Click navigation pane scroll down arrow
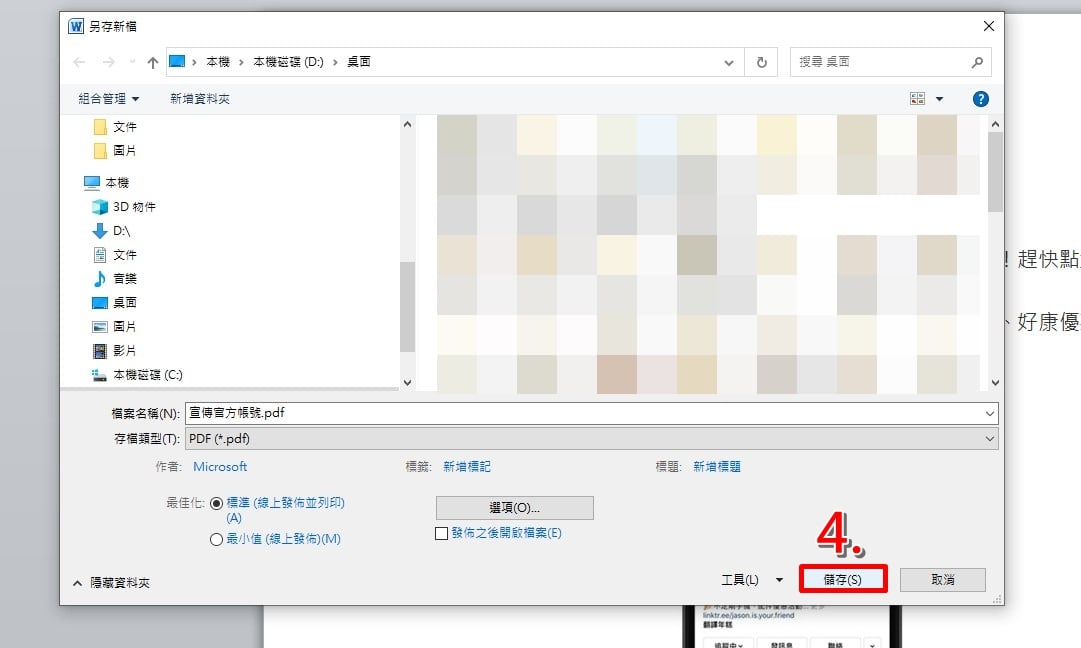1081x648 pixels. 407,383
